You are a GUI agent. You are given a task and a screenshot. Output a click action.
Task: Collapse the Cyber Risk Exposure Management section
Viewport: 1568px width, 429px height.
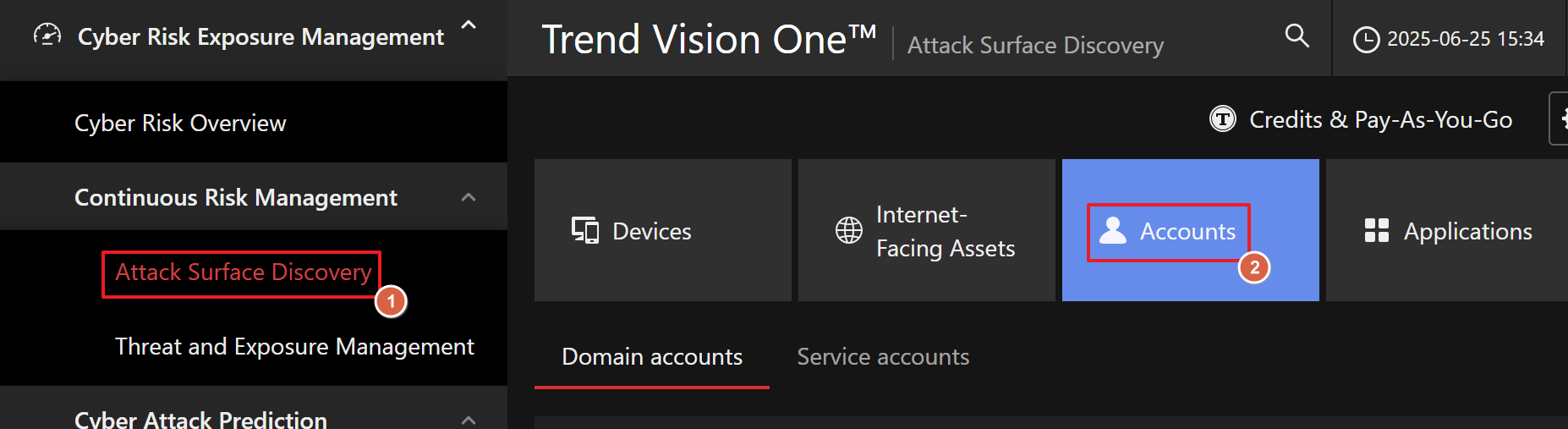pyautogui.click(x=469, y=25)
